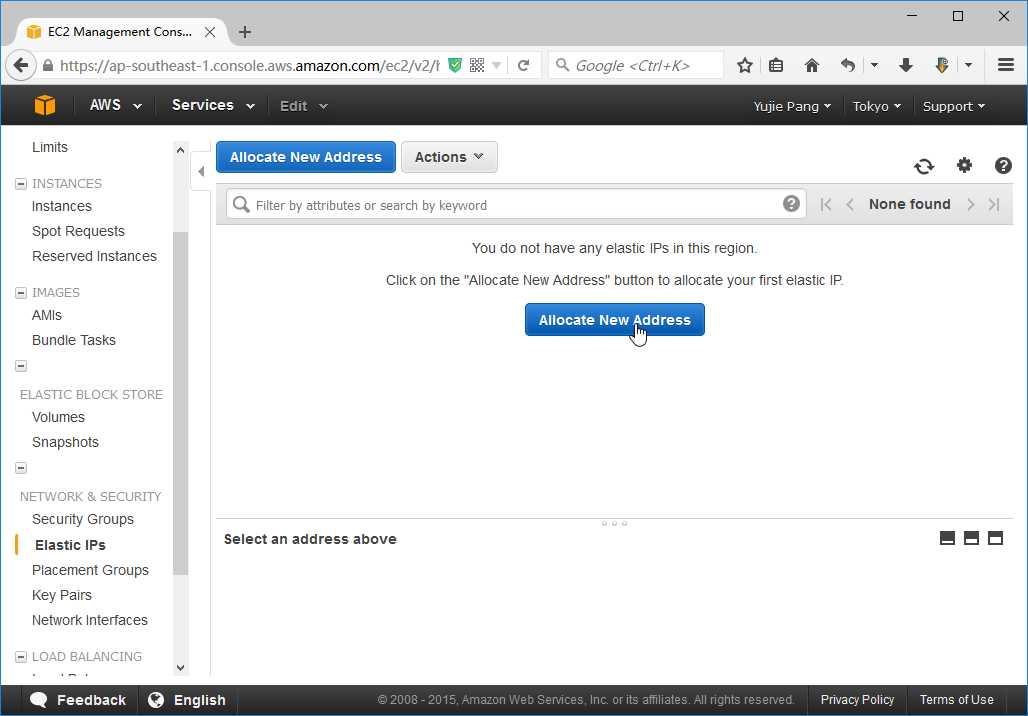The height and width of the screenshot is (716, 1028).
Task: Open Reserved Instances in sidebar
Action: point(94,256)
